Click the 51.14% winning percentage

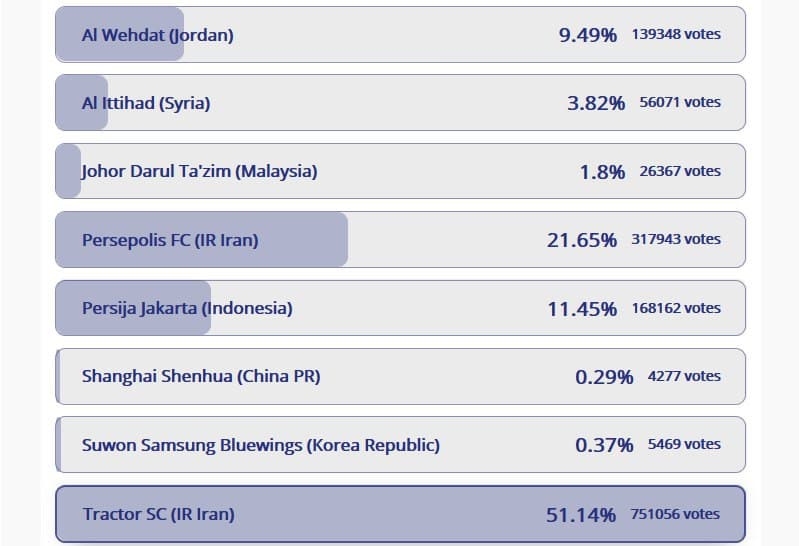[x=581, y=515]
